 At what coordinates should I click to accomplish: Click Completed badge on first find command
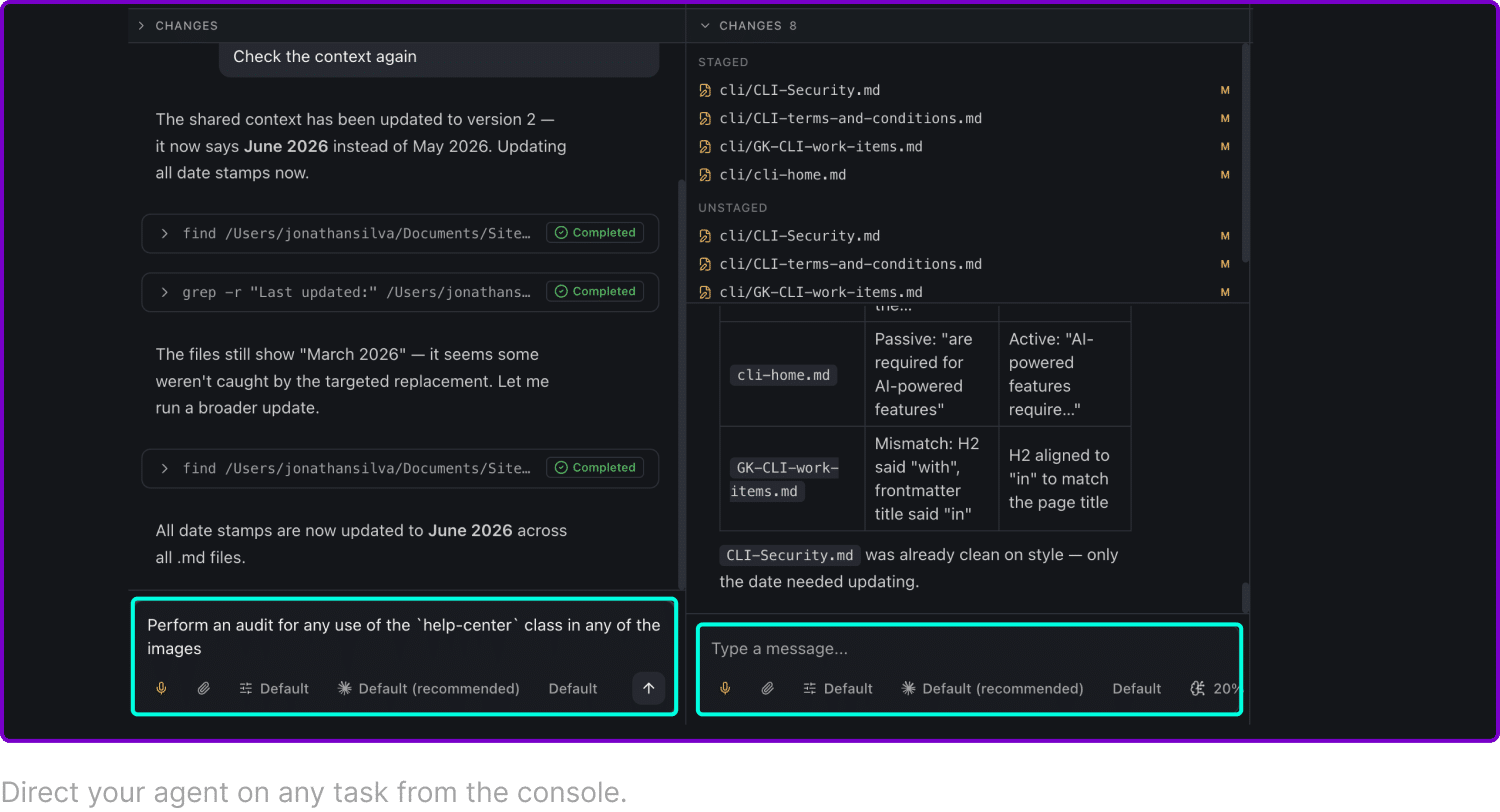click(595, 233)
